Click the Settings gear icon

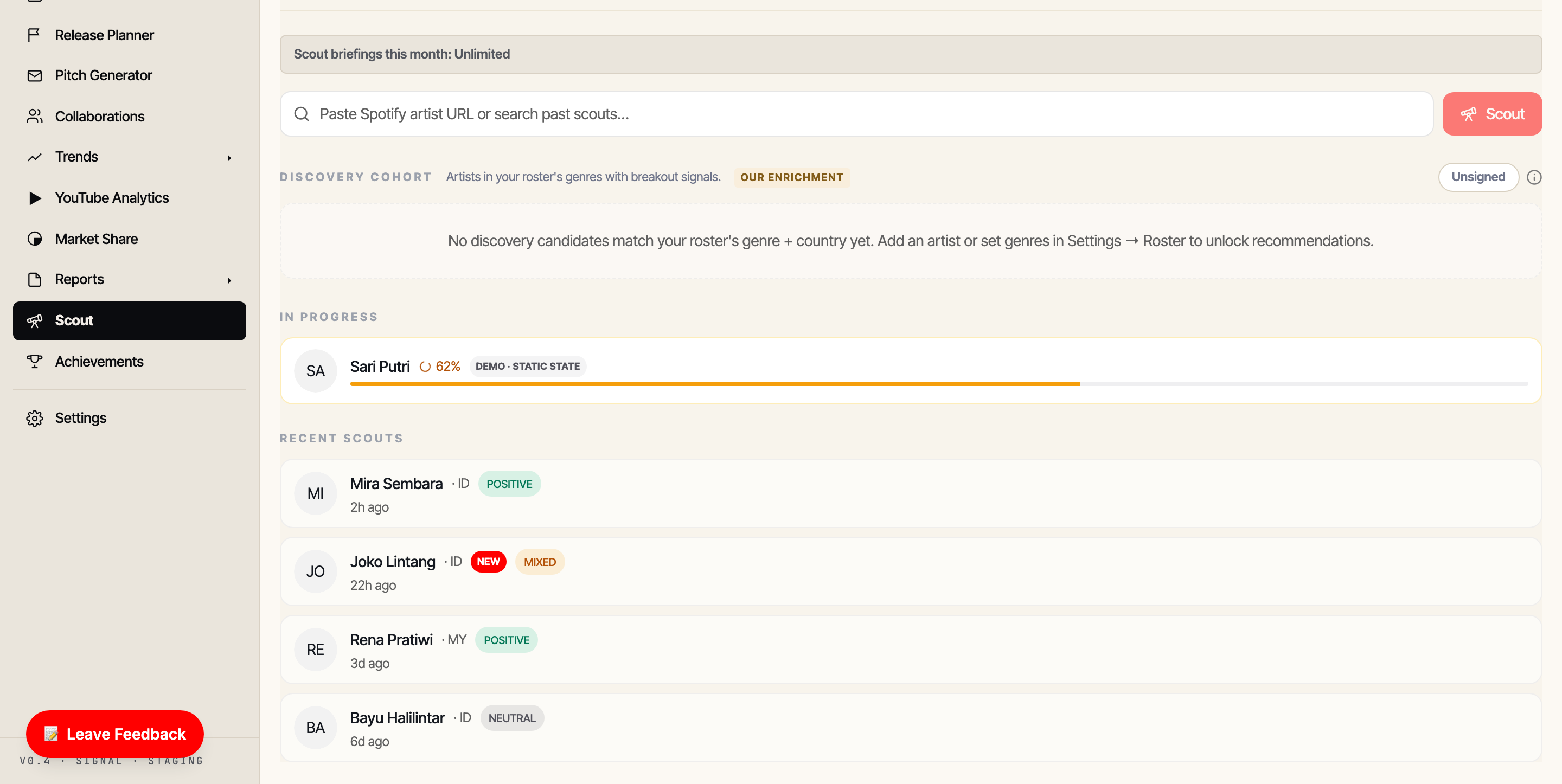click(35, 419)
